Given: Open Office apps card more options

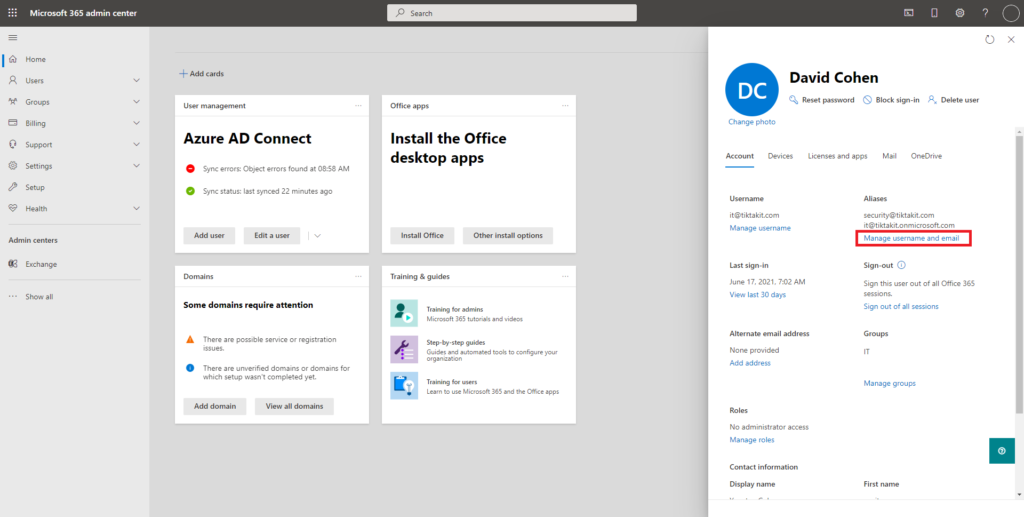Looking at the screenshot, I should tap(565, 105).
